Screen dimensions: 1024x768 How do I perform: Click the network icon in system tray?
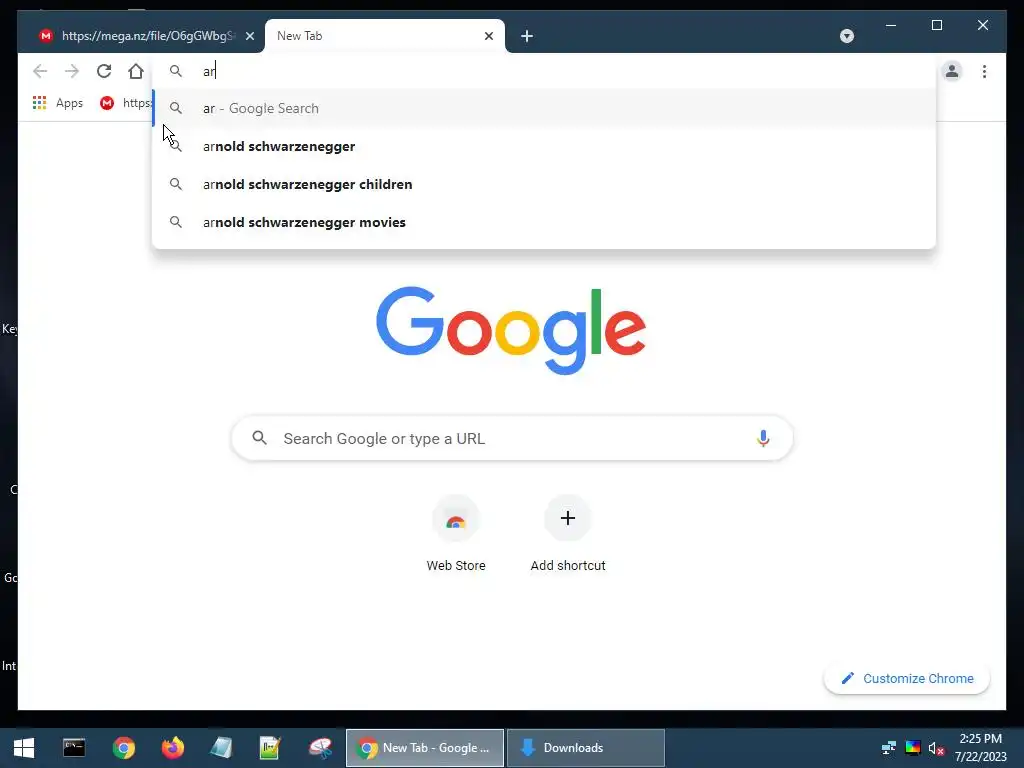889,748
